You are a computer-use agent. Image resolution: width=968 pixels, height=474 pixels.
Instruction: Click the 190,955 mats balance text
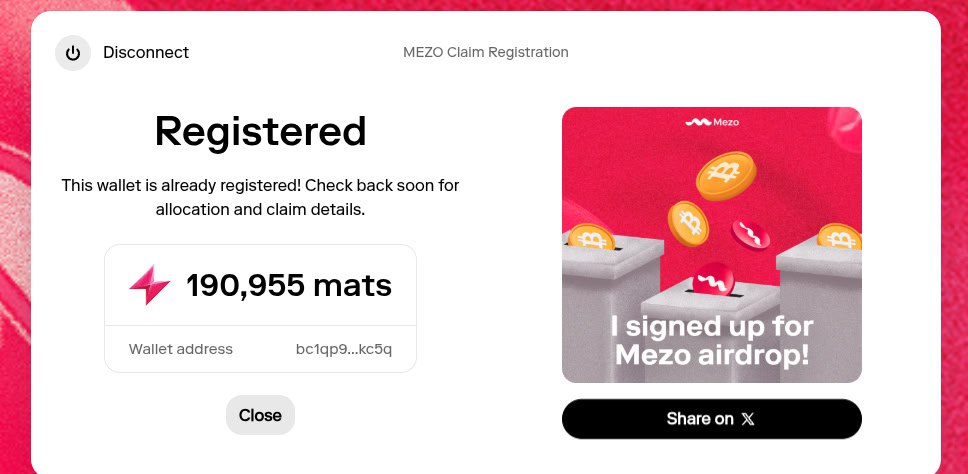pyautogui.click(x=289, y=286)
